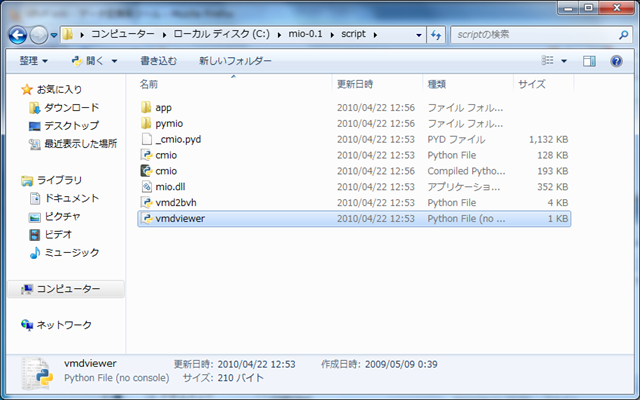Select コンピューター in the address breadcrumb
This screenshot has height=400, width=640.
123,34
